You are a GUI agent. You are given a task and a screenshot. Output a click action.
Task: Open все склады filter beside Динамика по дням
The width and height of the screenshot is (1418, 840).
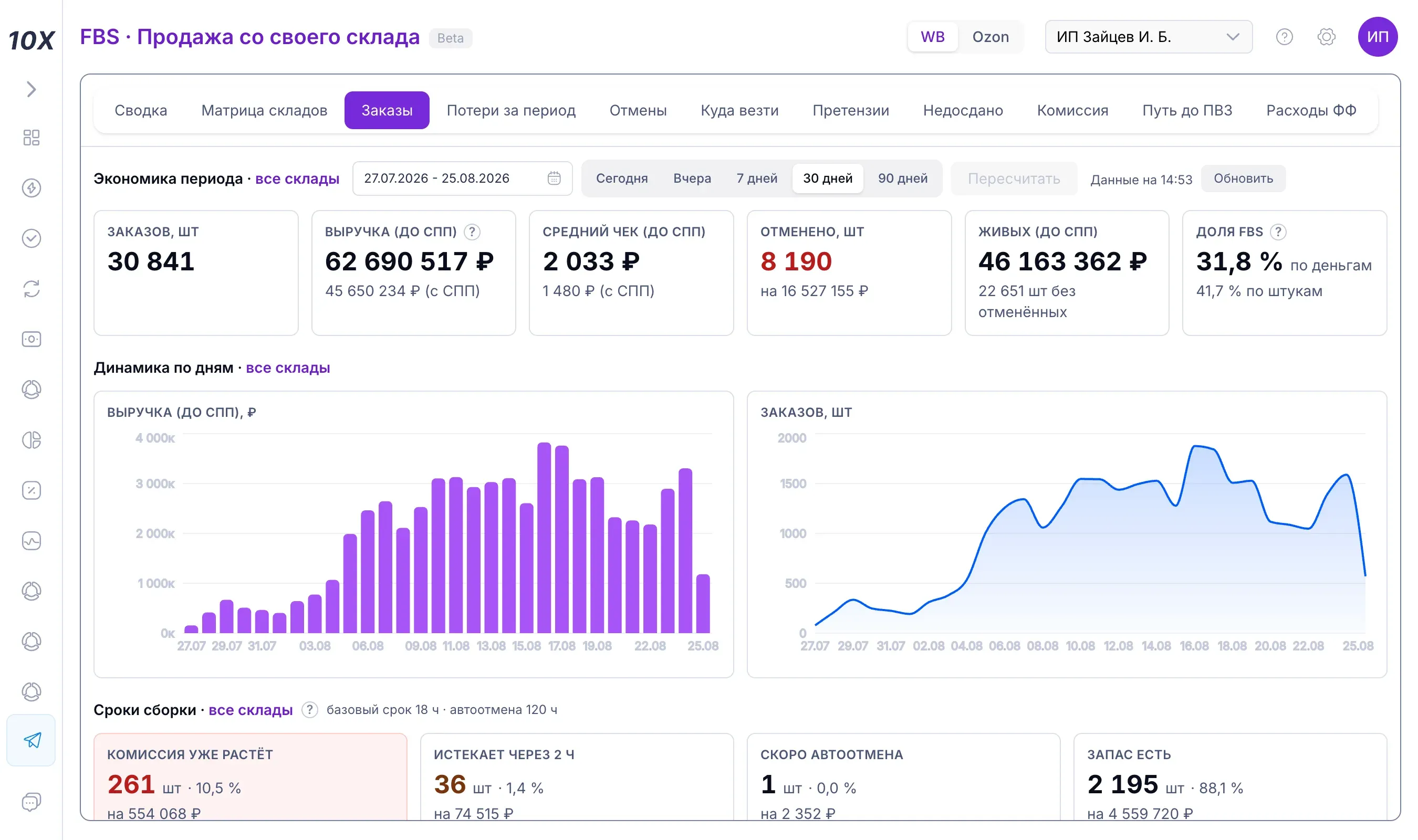[288, 368]
